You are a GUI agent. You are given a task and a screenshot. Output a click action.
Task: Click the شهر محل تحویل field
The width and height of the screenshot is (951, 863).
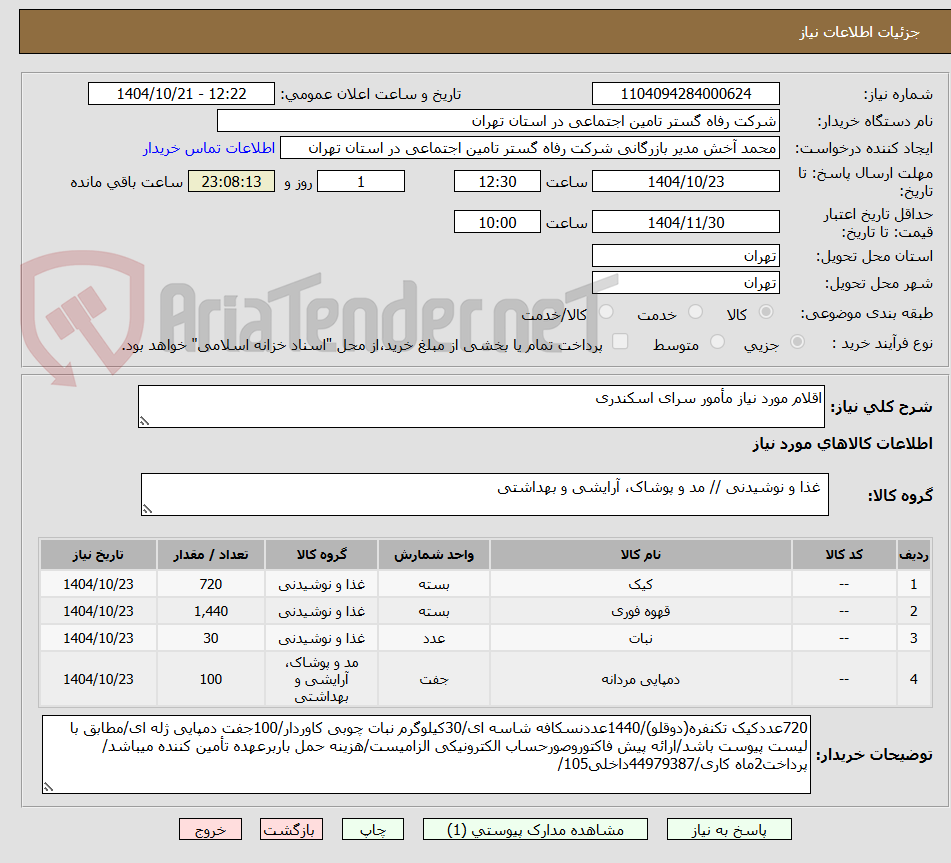tap(685, 283)
